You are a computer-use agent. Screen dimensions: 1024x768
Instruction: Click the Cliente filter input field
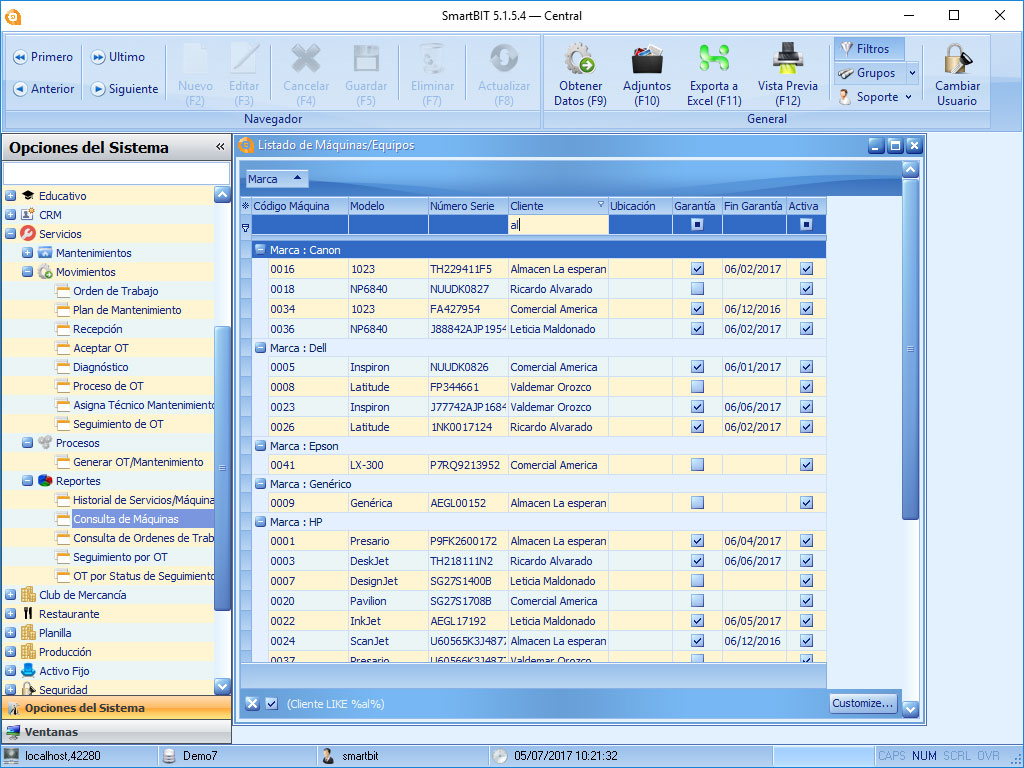click(x=558, y=225)
